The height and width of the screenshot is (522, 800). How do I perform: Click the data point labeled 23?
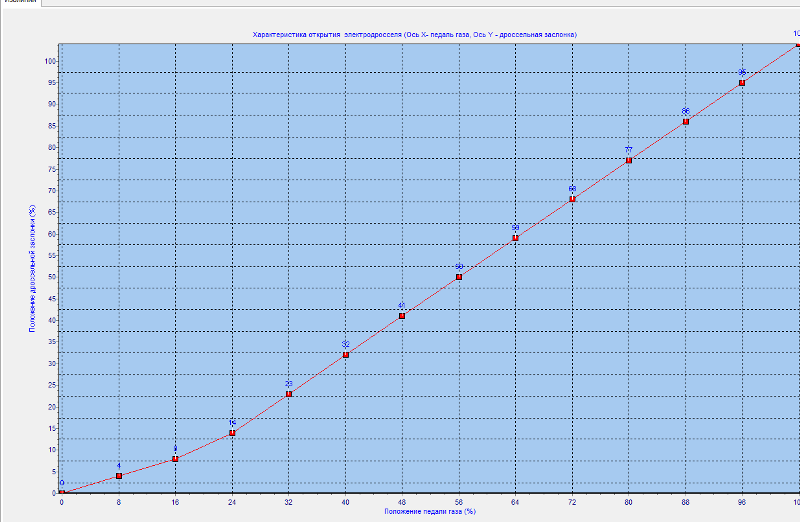(x=289, y=394)
